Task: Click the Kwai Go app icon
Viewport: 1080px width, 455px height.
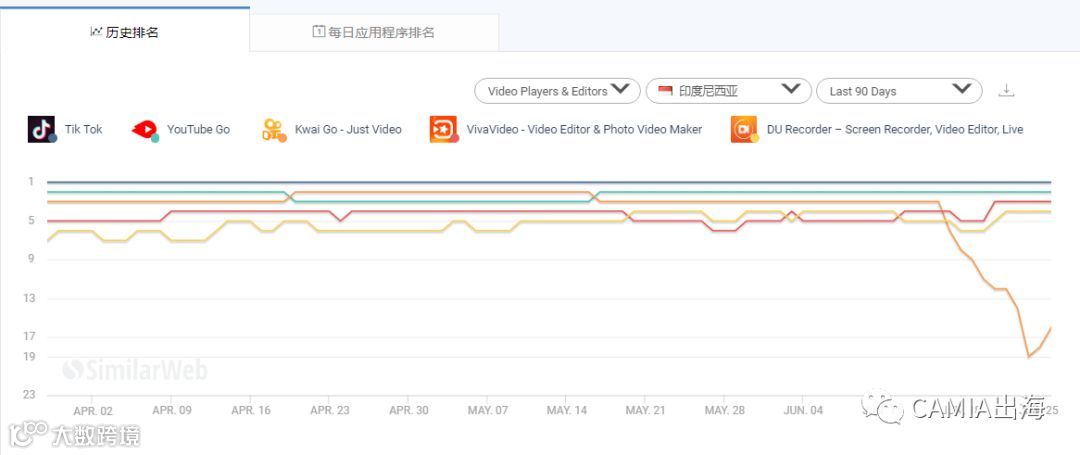Action: [x=273, y=129]
